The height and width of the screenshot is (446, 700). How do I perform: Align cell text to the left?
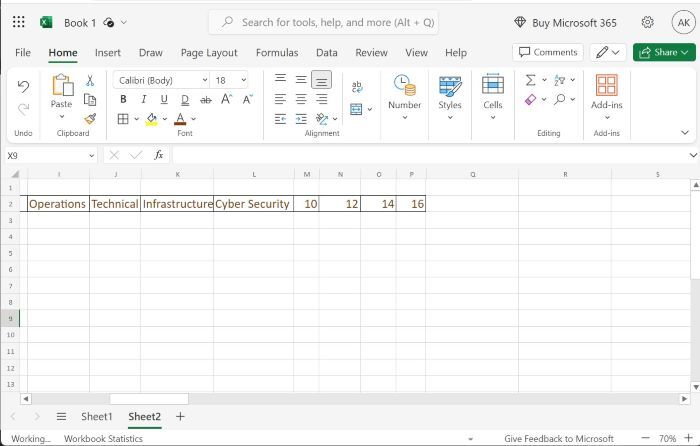(280, 99)
